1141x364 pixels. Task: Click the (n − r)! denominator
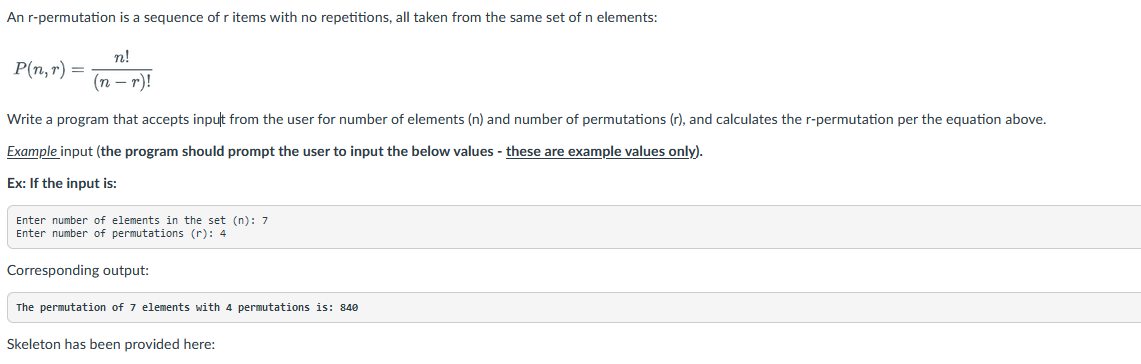click(122, 83)
